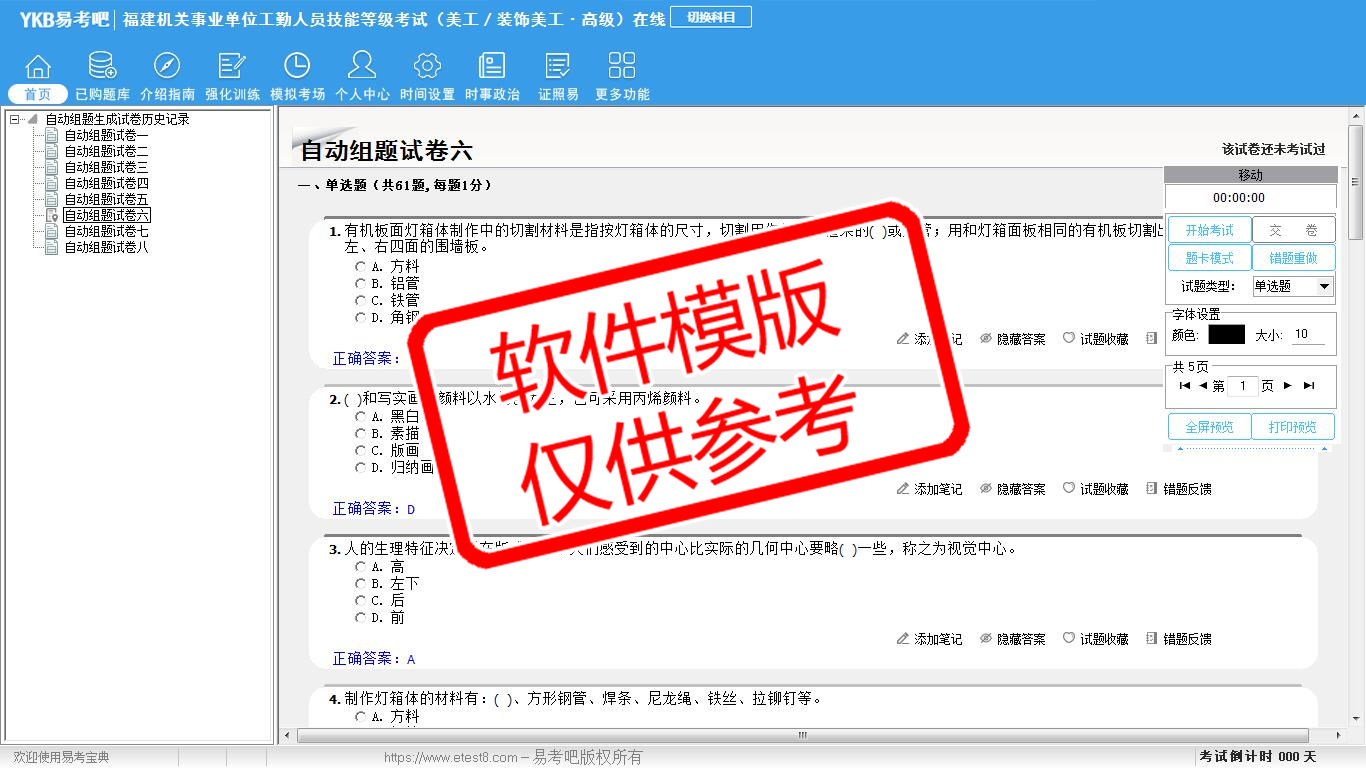Click the 开始考试 button
Image resolution: width=1366 pixels, height=768 pixels.
click(1210, 230)
